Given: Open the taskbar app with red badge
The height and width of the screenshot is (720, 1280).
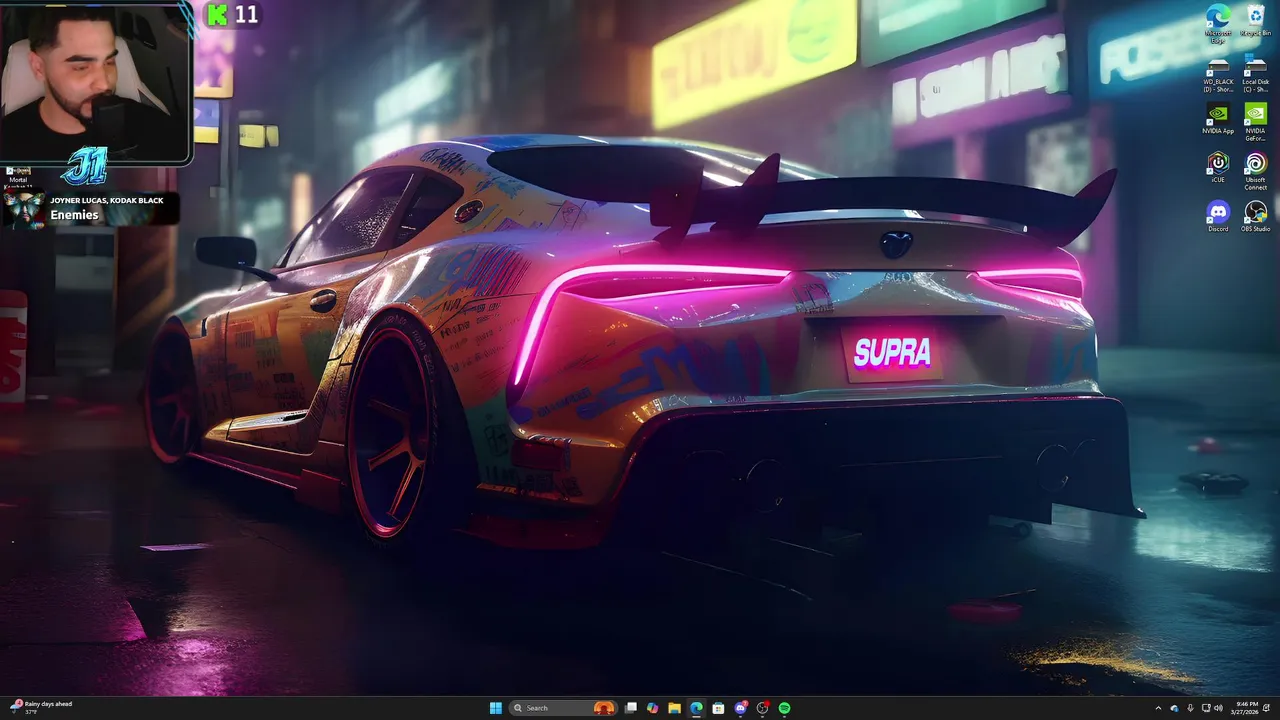Looking at the screenshot, I should point(762,708).
